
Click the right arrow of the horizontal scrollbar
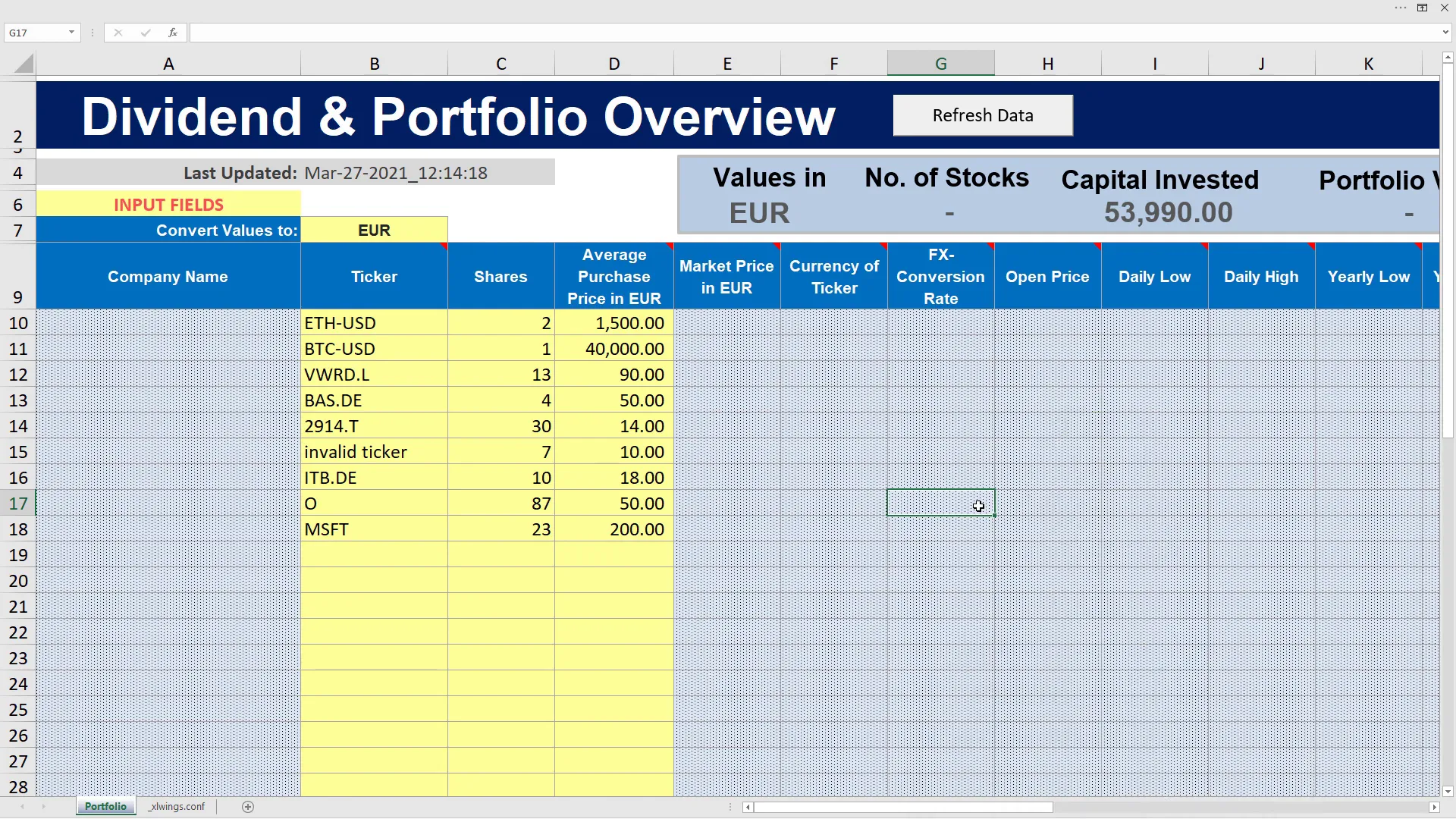click(x=1436, y=807)
